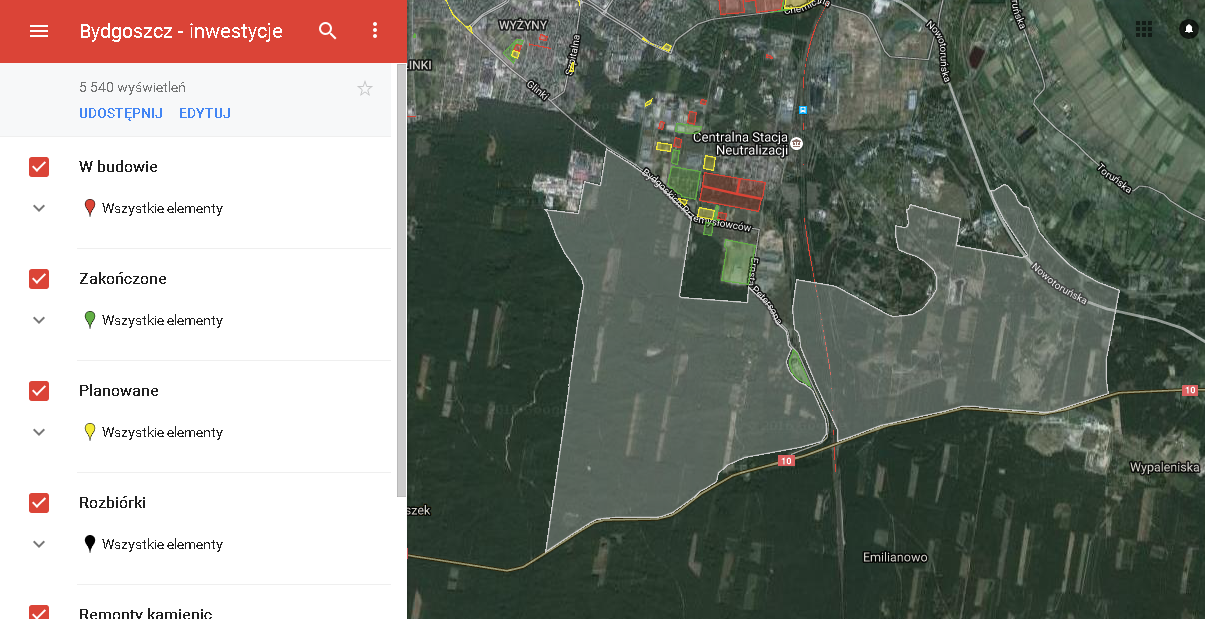Screen dimensions: 1205x619
Task: Click the Bydgoszcz - inwestycje map title
Action: (x=181, y=31)
